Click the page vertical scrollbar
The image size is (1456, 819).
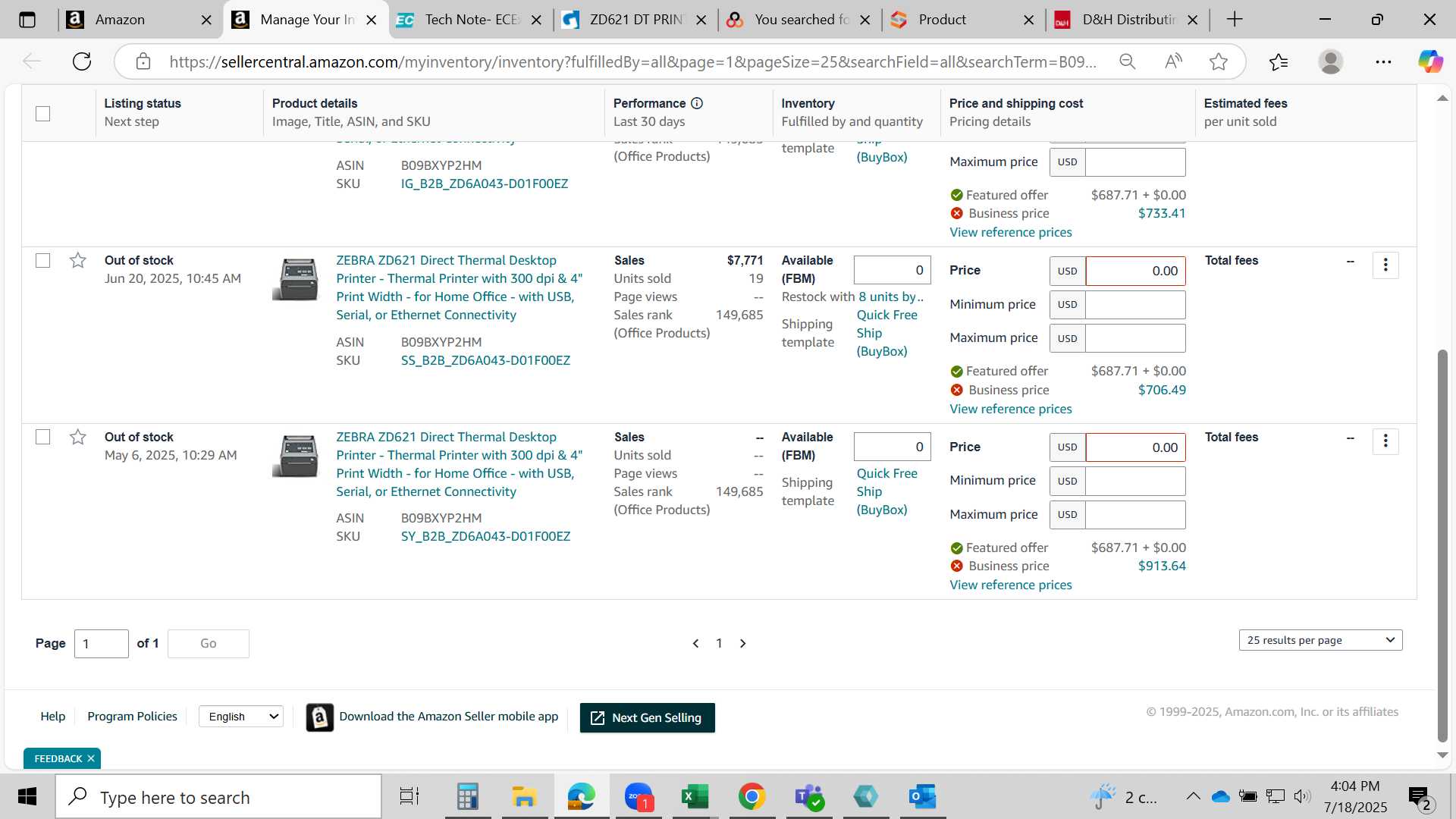1442,544
